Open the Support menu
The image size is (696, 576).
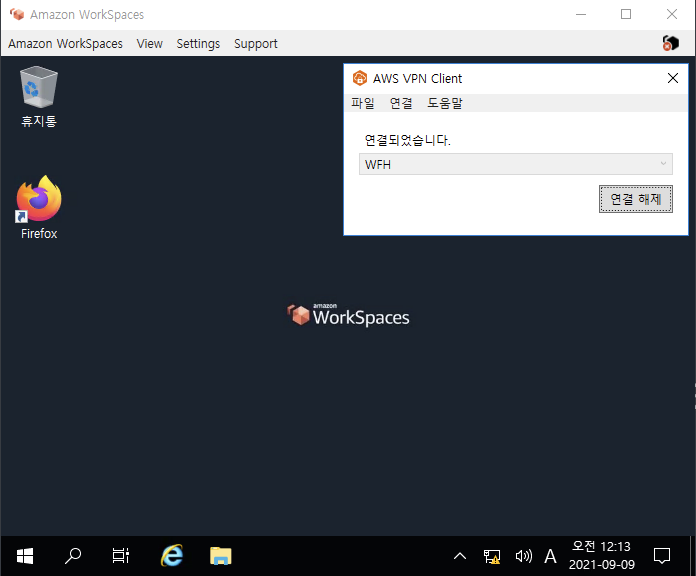[256, 43]
